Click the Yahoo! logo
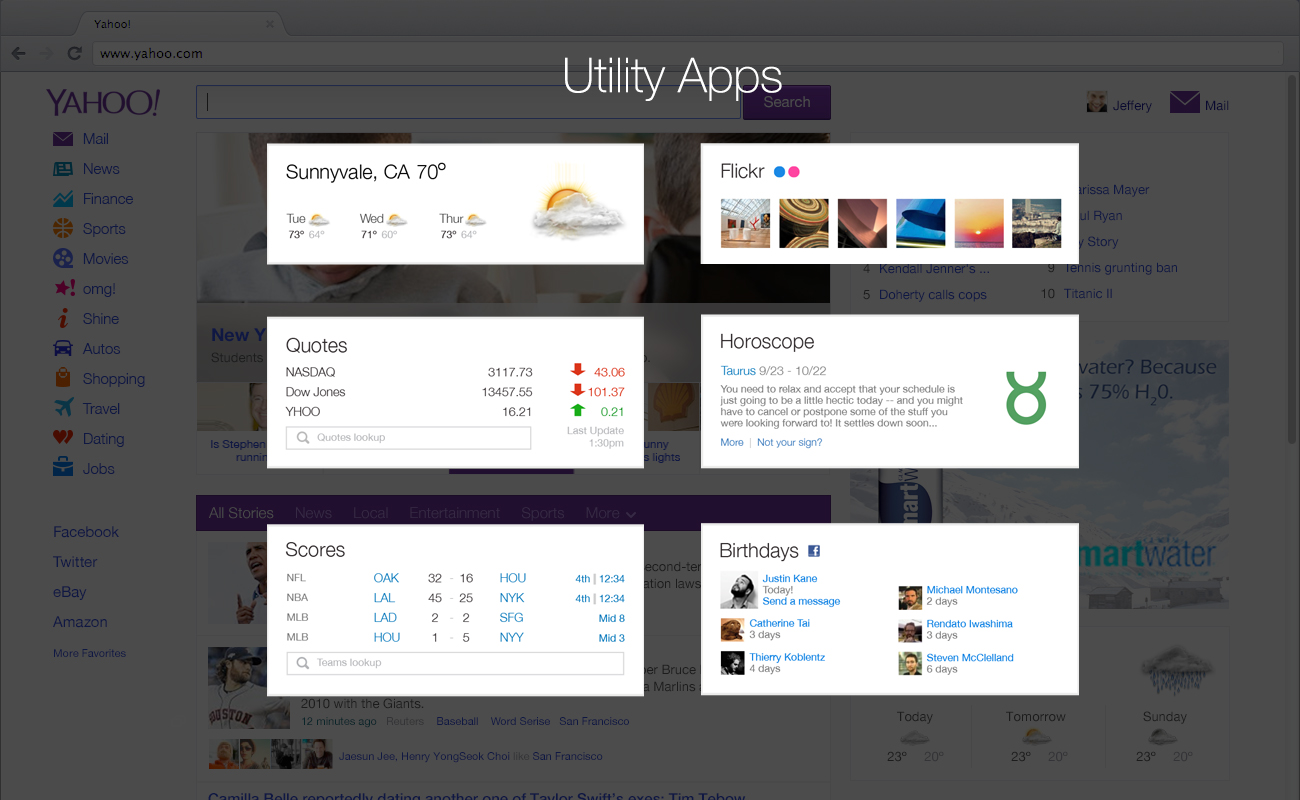1300x800 pixels. pos(103,103)
